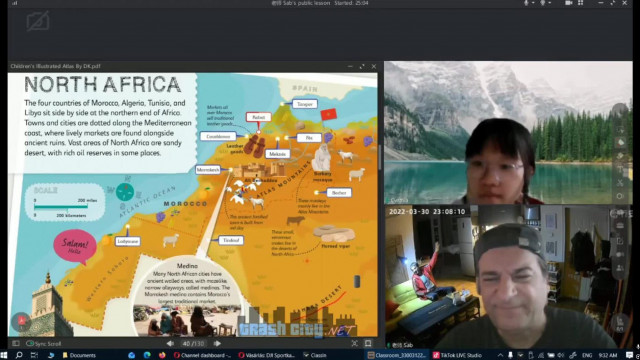Switch to the TikTok LIVE Studio taskbar window

[458, 355]
